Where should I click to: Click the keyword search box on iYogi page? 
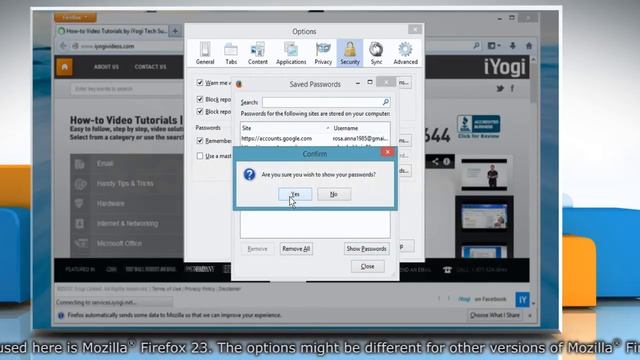[127, 89]
